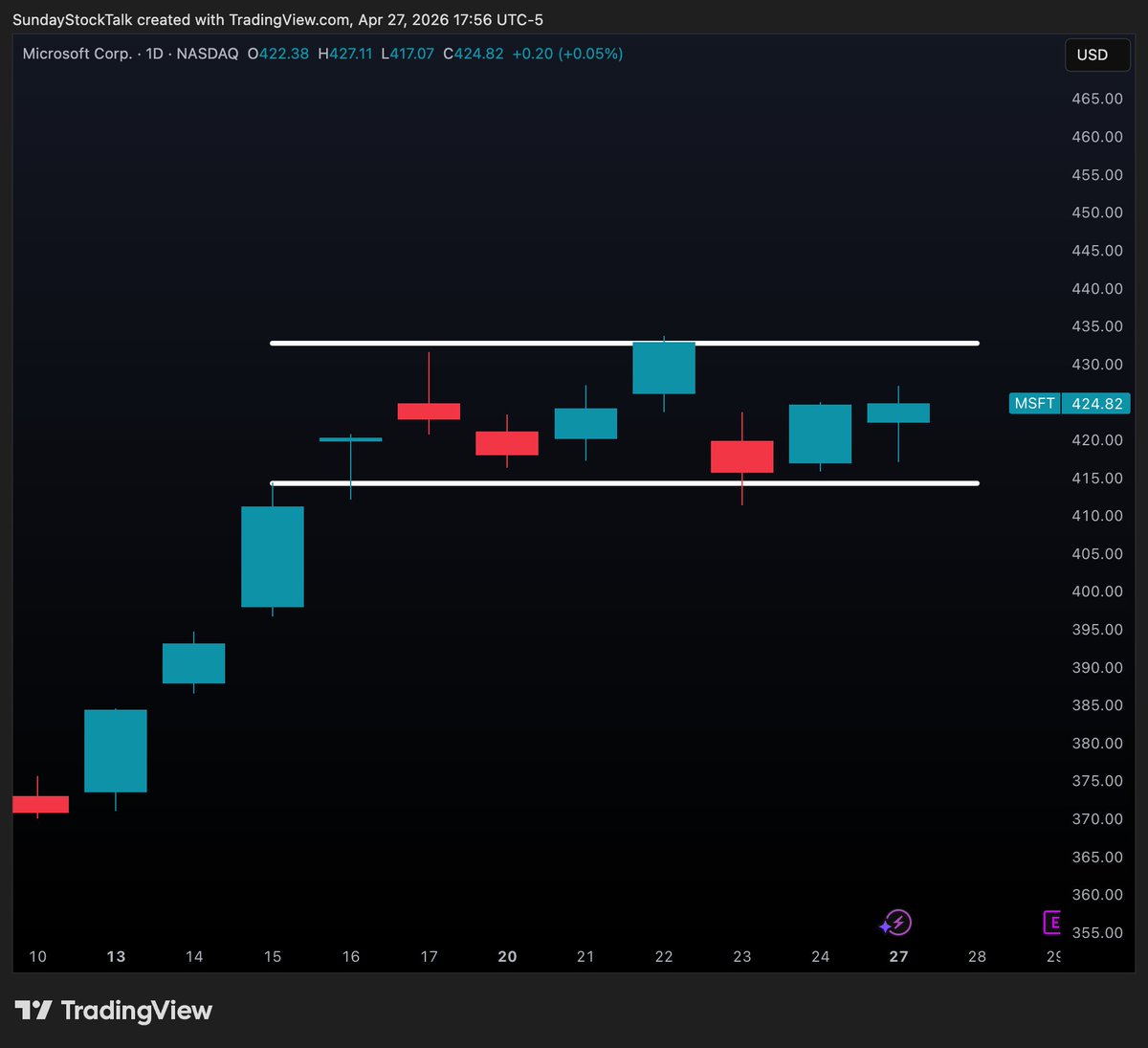This screenshot has height=1048, width=1148.
Task: Click the change value +0.20 (+0.05%)
Action: (x=567, y=54)
